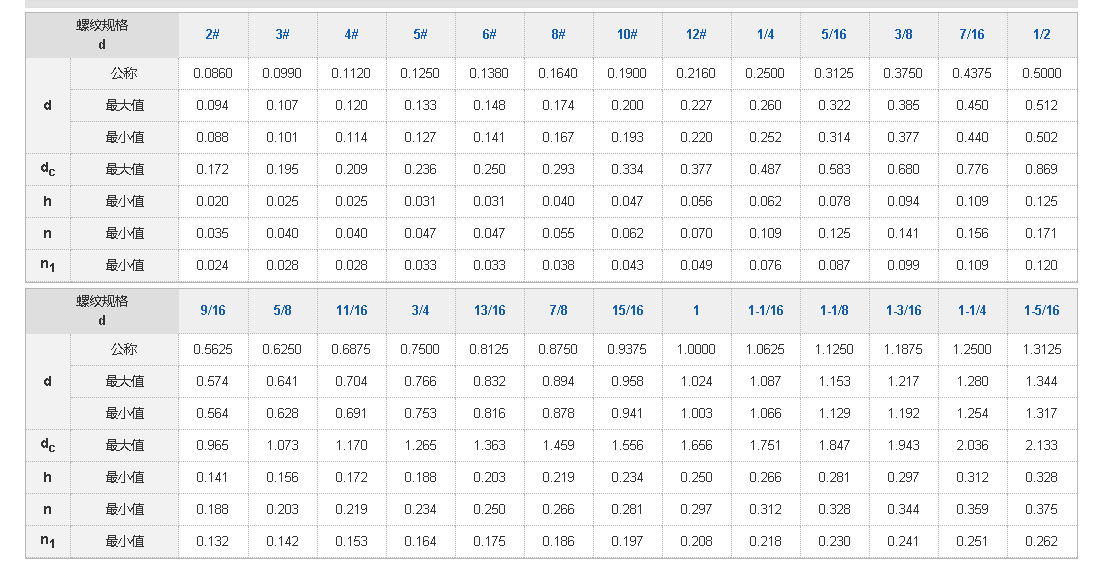The width and height of the screenshot is (1099, 562).
Task: Click the 7/16 thread size link
Action: (x=972, y=35)
